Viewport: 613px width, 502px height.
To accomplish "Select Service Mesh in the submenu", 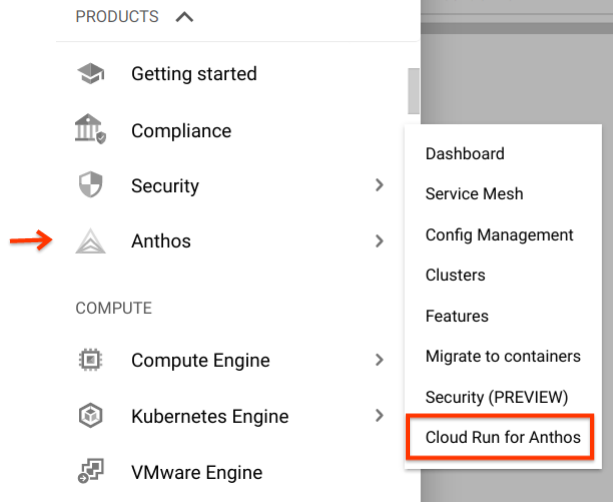I will pyautogui.click(x=474, y=194).
